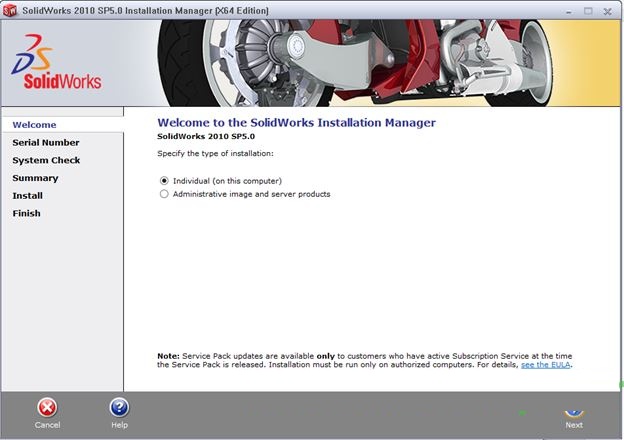
Task: Open the System Check step
Action: [x=46, y=160]
